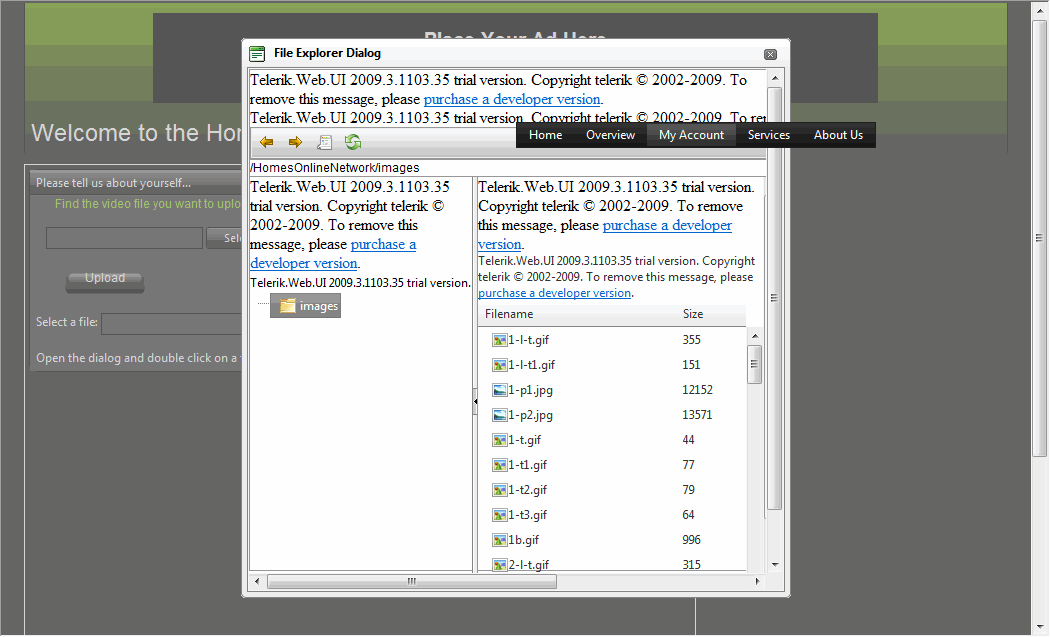Click the file list vertical scrollbar thumb
The image size is (1050, 637).
tap(755, 364)
